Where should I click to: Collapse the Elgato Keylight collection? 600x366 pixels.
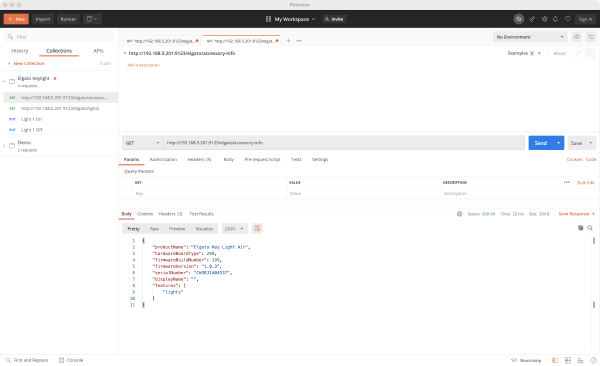tap(4, 81)
